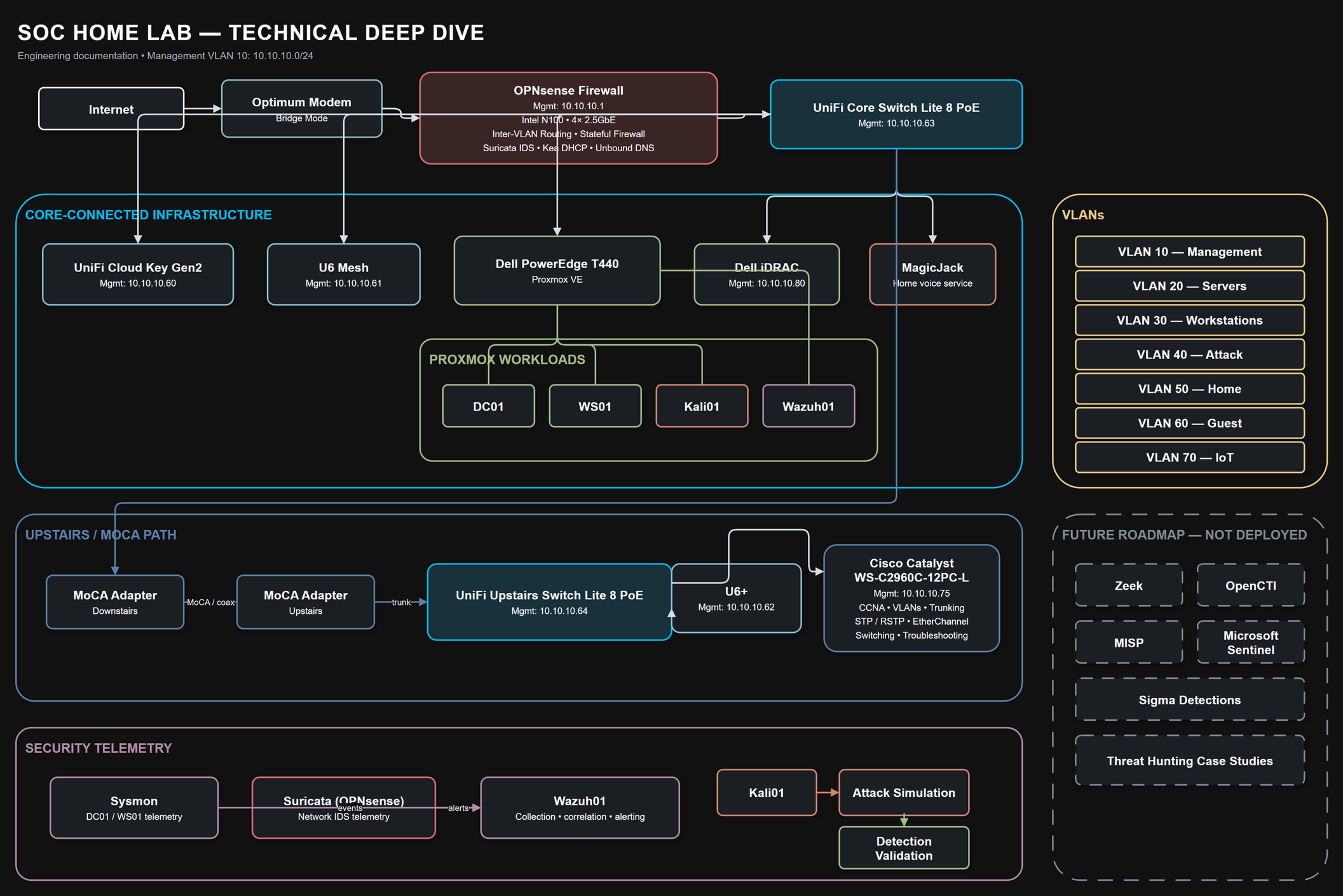The image size is (1343, 896).
Task: Select the Microsoft Sentinel roadmap box
Action: pos(1251,642)
